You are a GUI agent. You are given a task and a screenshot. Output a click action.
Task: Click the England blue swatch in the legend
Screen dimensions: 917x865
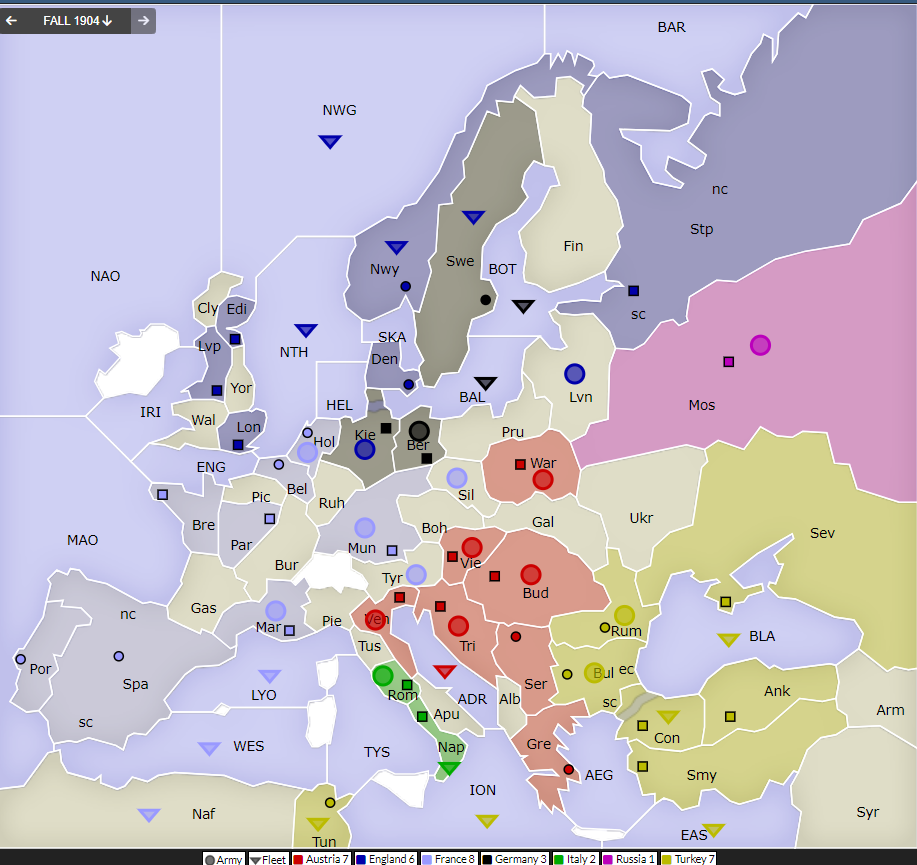point(361,859)
